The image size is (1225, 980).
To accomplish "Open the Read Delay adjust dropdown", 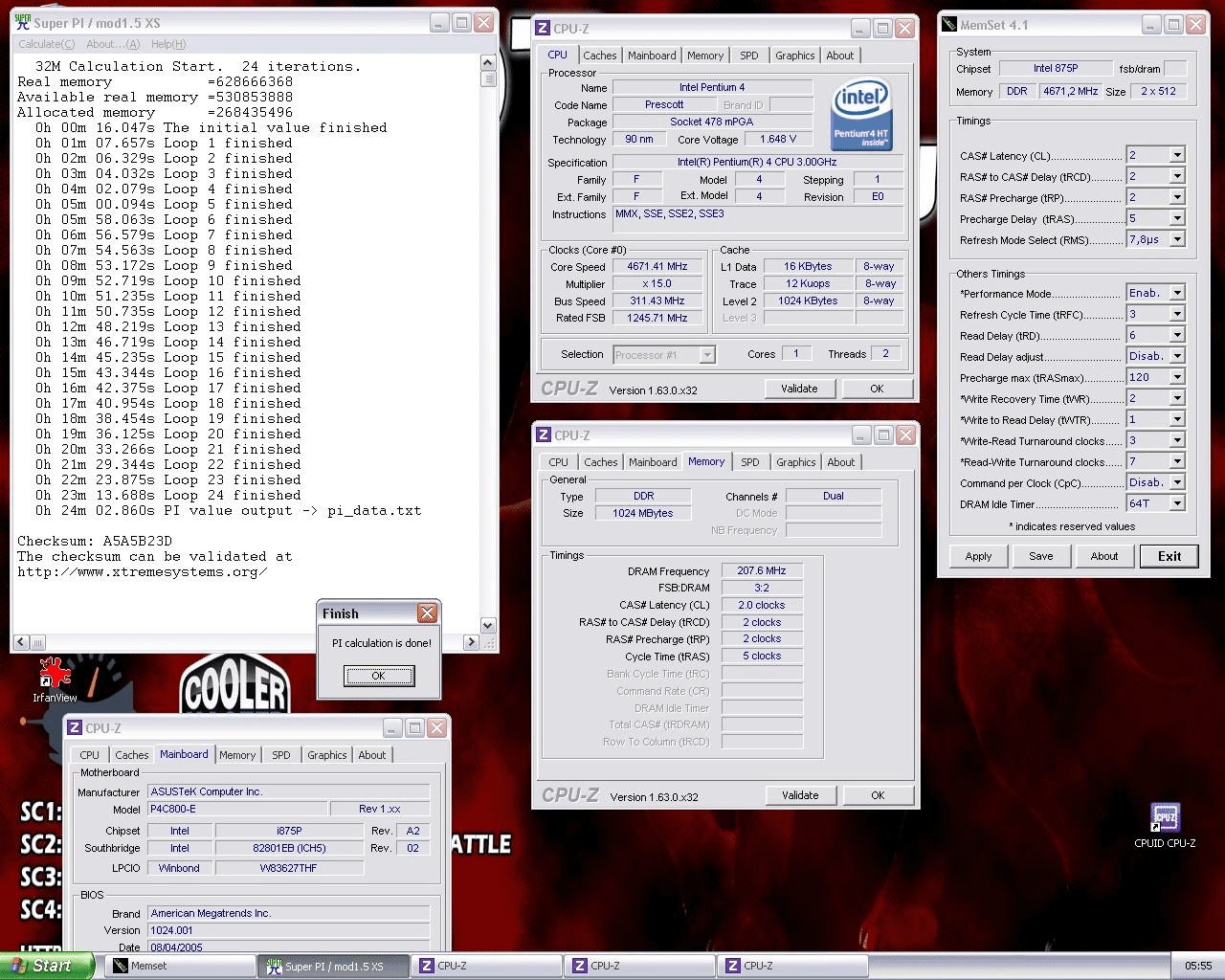I will click(x=1178, y=356).
